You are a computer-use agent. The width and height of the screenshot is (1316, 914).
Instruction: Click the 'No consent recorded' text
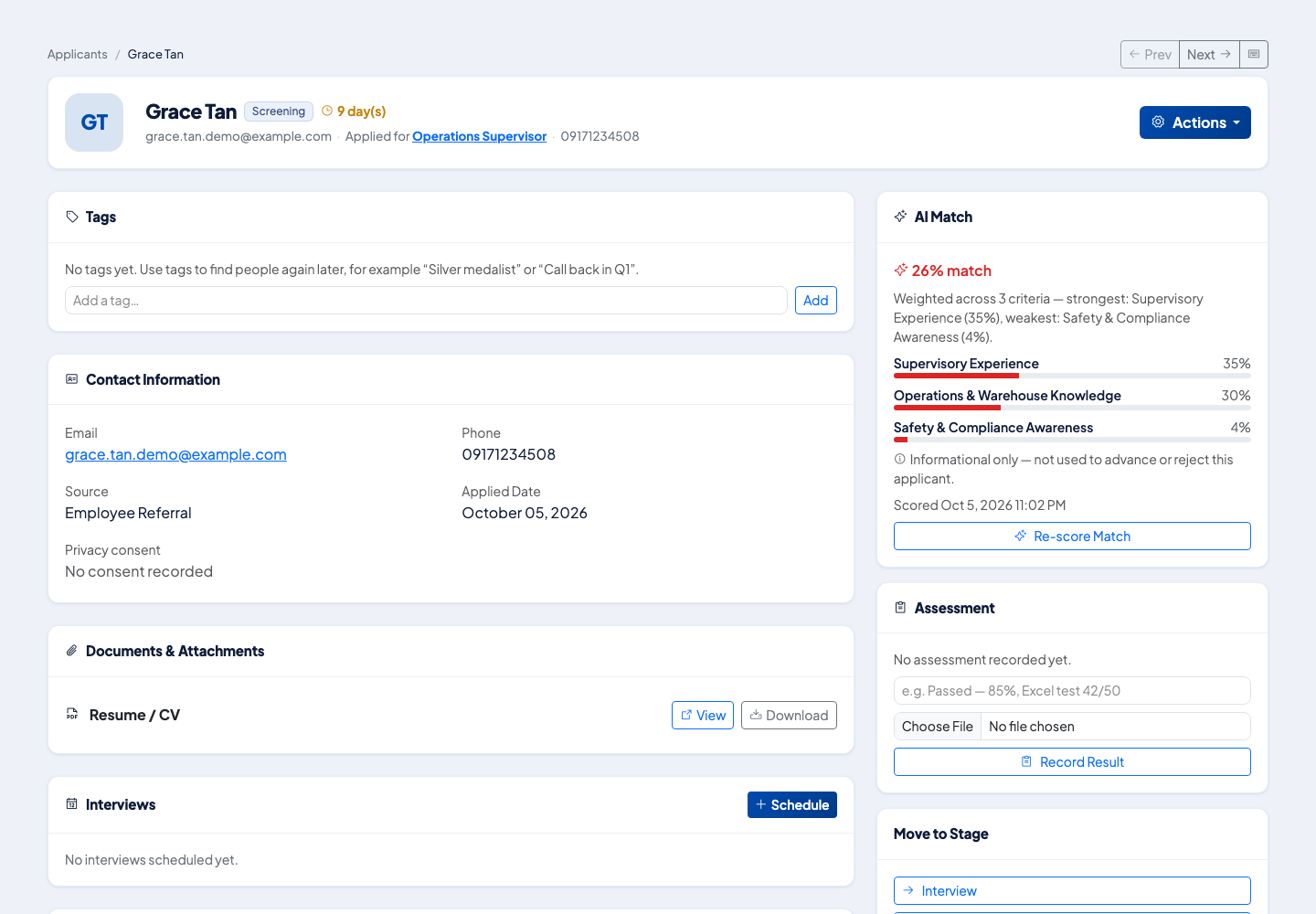coord(139,571)
